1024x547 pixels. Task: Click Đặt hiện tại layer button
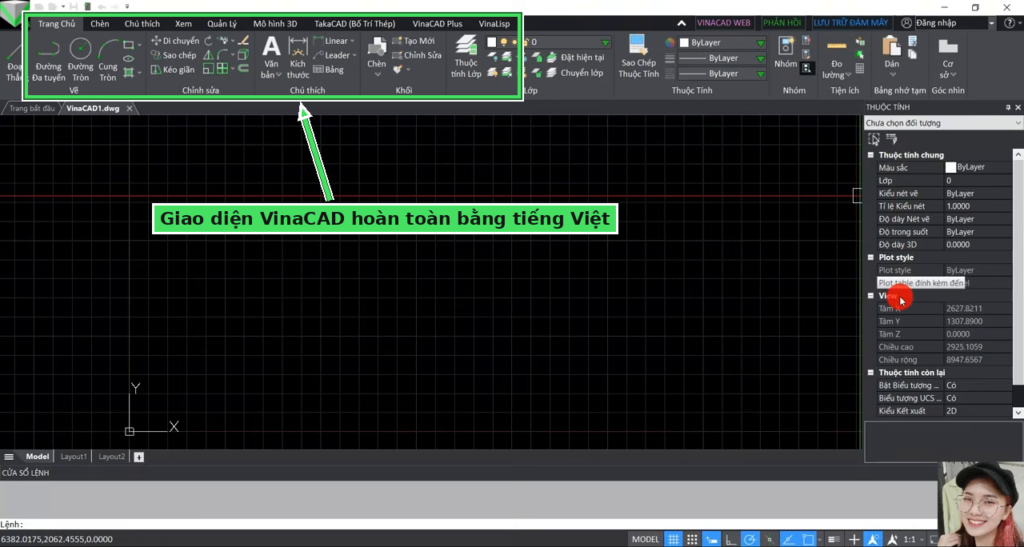575,58
